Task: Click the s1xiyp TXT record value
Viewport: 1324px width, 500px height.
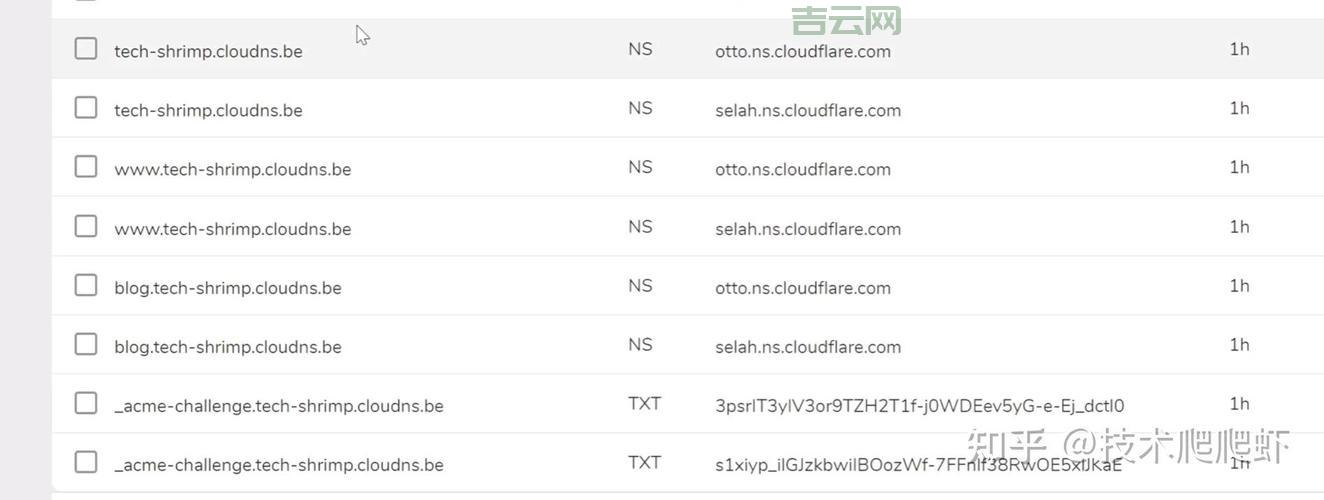Action: pos(918,465)
